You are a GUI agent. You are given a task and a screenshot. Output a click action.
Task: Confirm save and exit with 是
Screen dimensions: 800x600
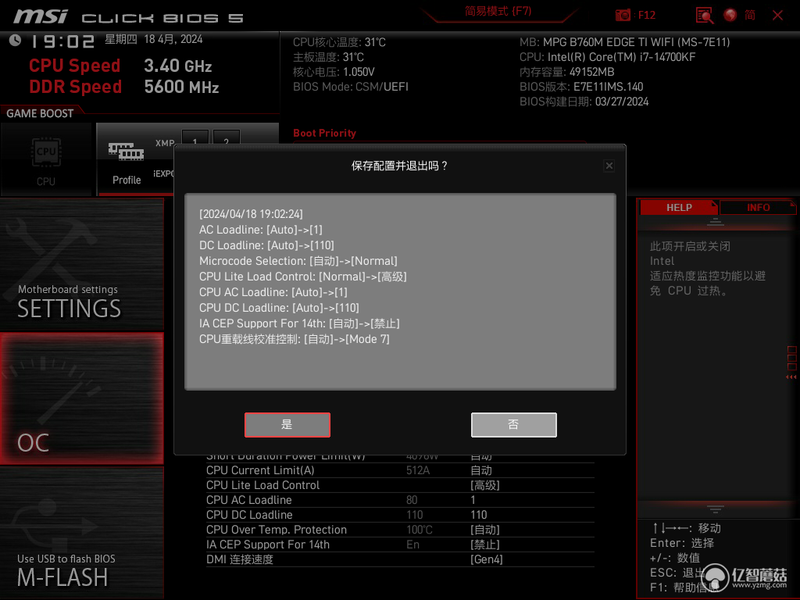(x=287, y=424)
